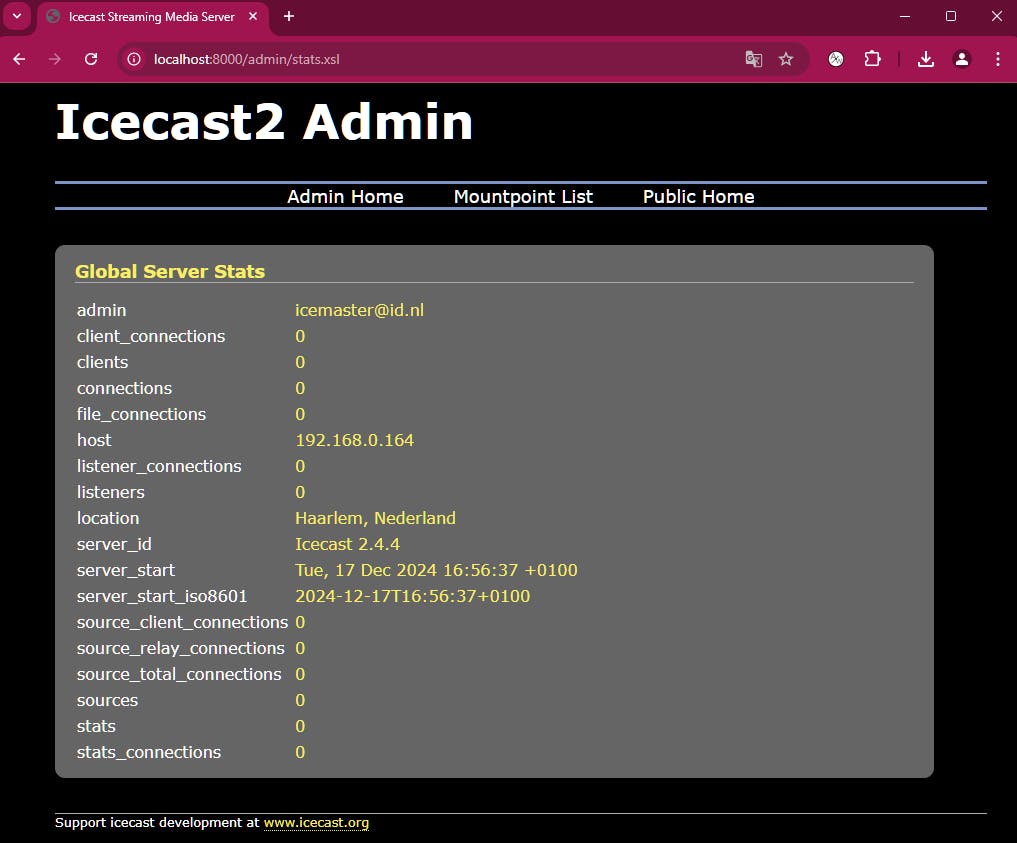The height and width of the screenshot is (843, 1017).
Task: Click the Global Server Stats heading
Action: 170,271
